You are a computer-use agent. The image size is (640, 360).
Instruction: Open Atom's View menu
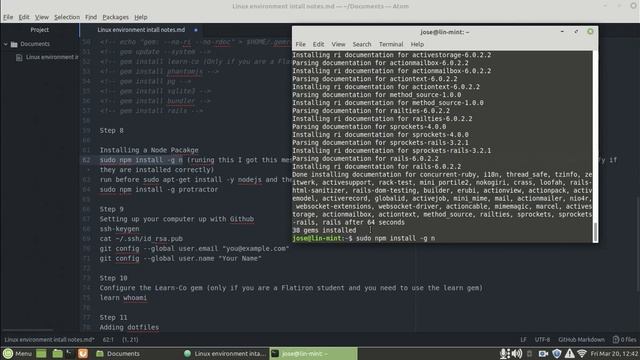click(42, 17)
